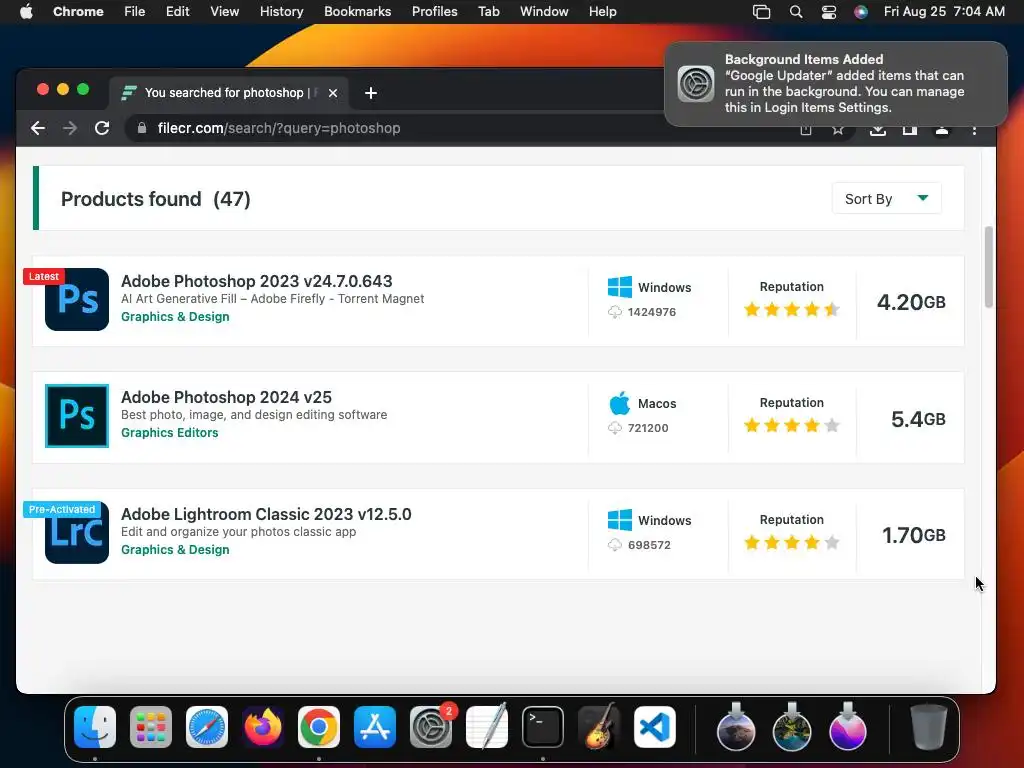Viewport: 1024px width, 768px height.
Task: Open a new tab with the plus button
Action: (x=371, y=93)
